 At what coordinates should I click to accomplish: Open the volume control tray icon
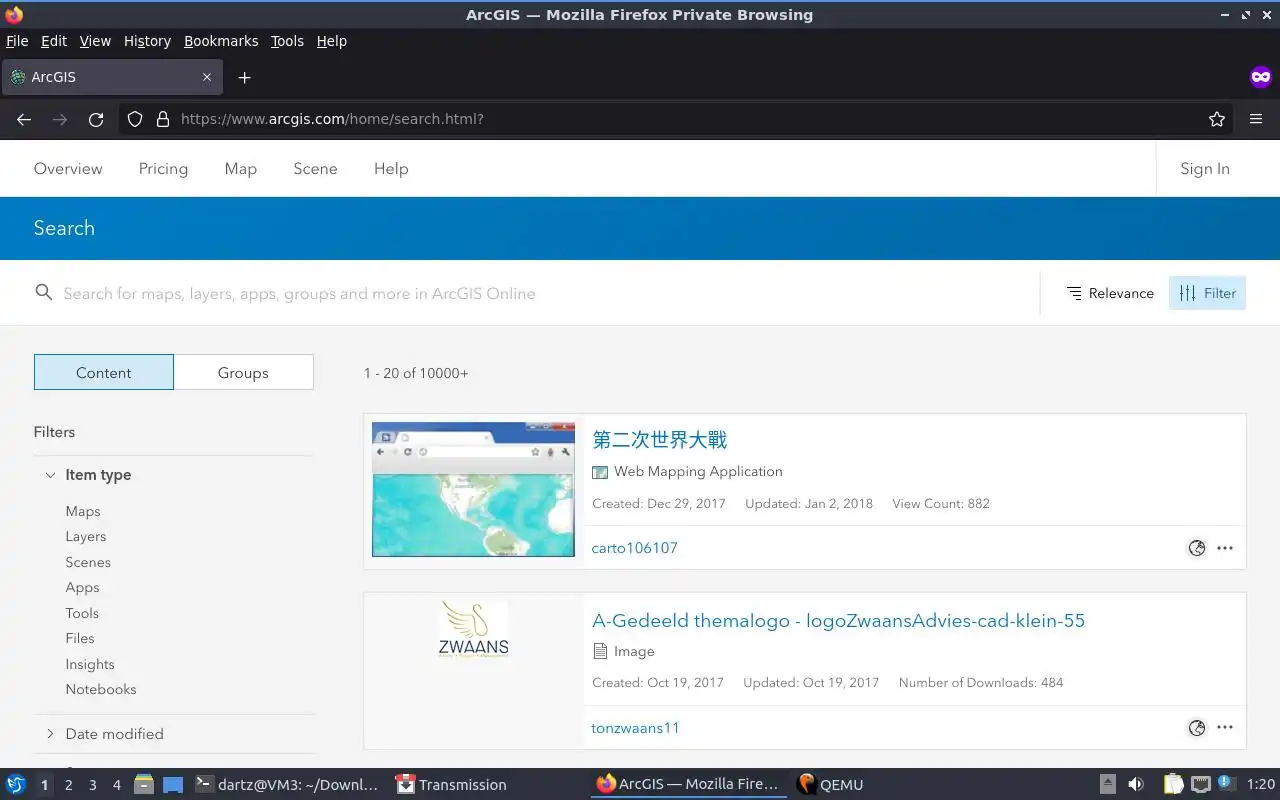point(1136,785)
